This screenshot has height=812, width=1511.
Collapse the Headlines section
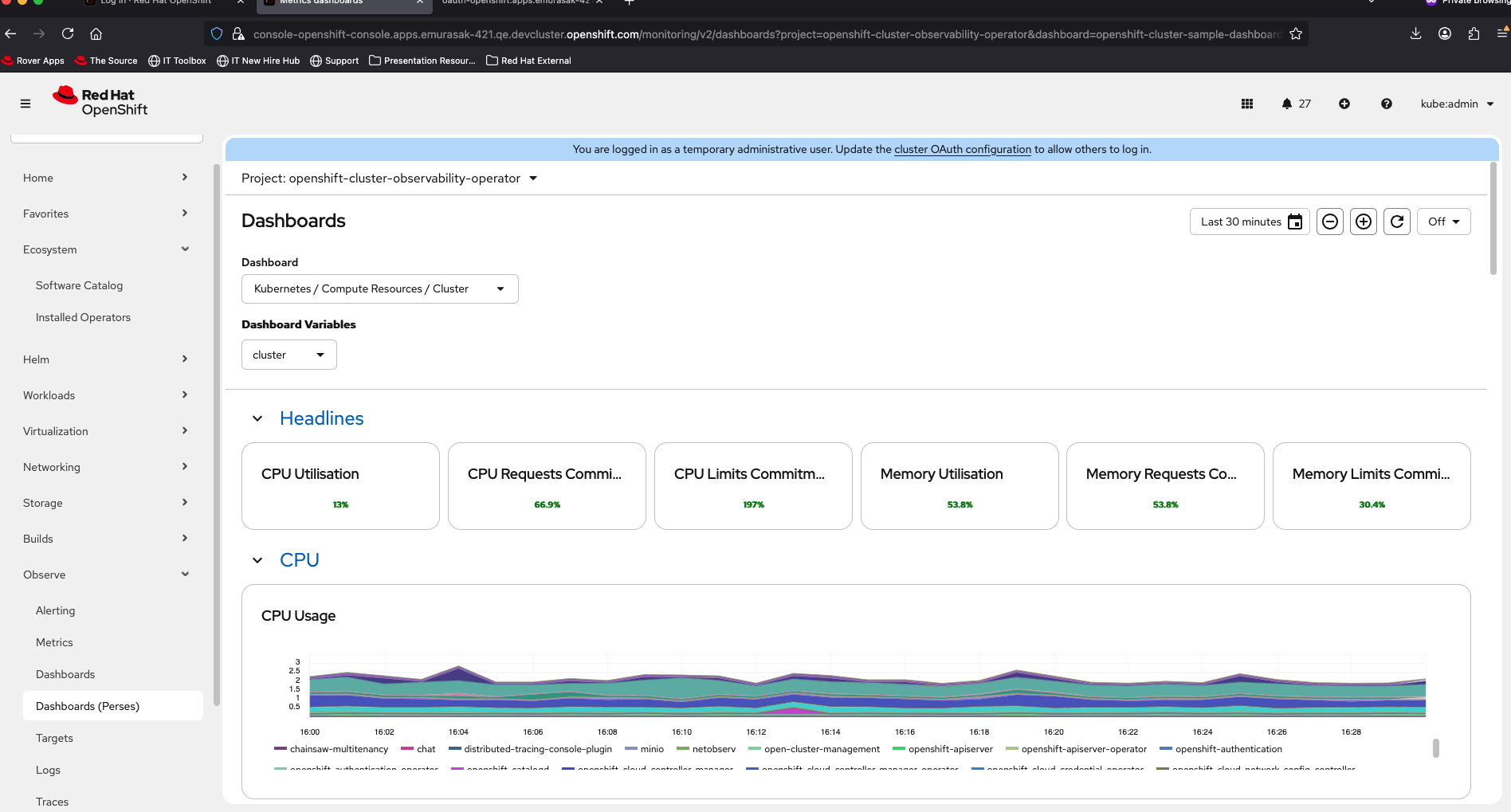pyautogui.click(x=257, y=418)
